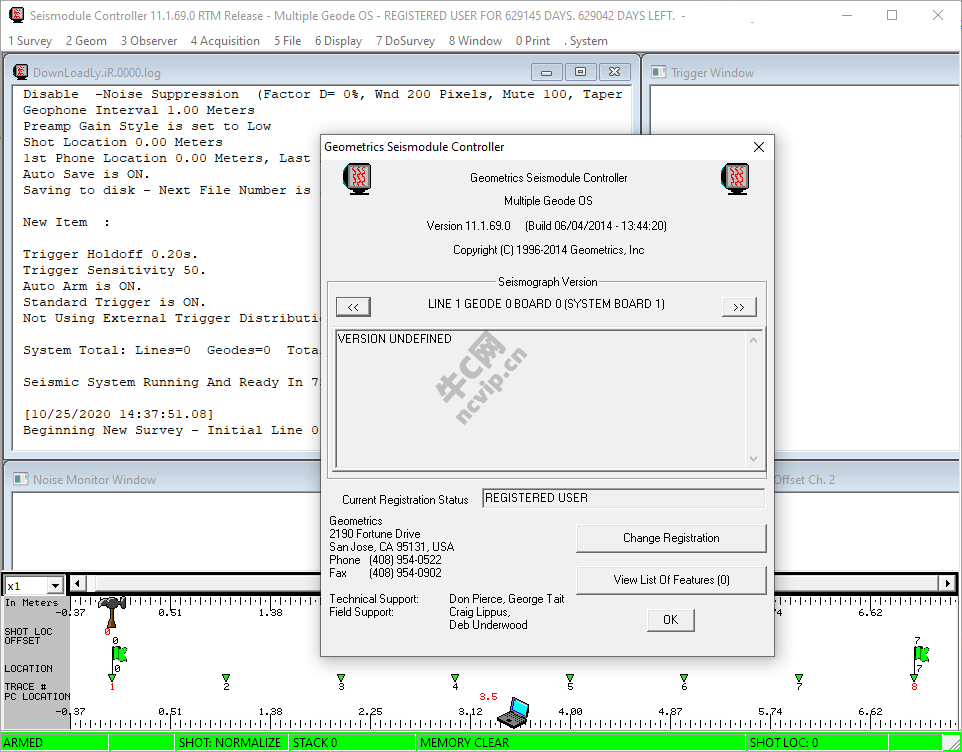Open the x1 zoom dropdown

pos(55,586)
